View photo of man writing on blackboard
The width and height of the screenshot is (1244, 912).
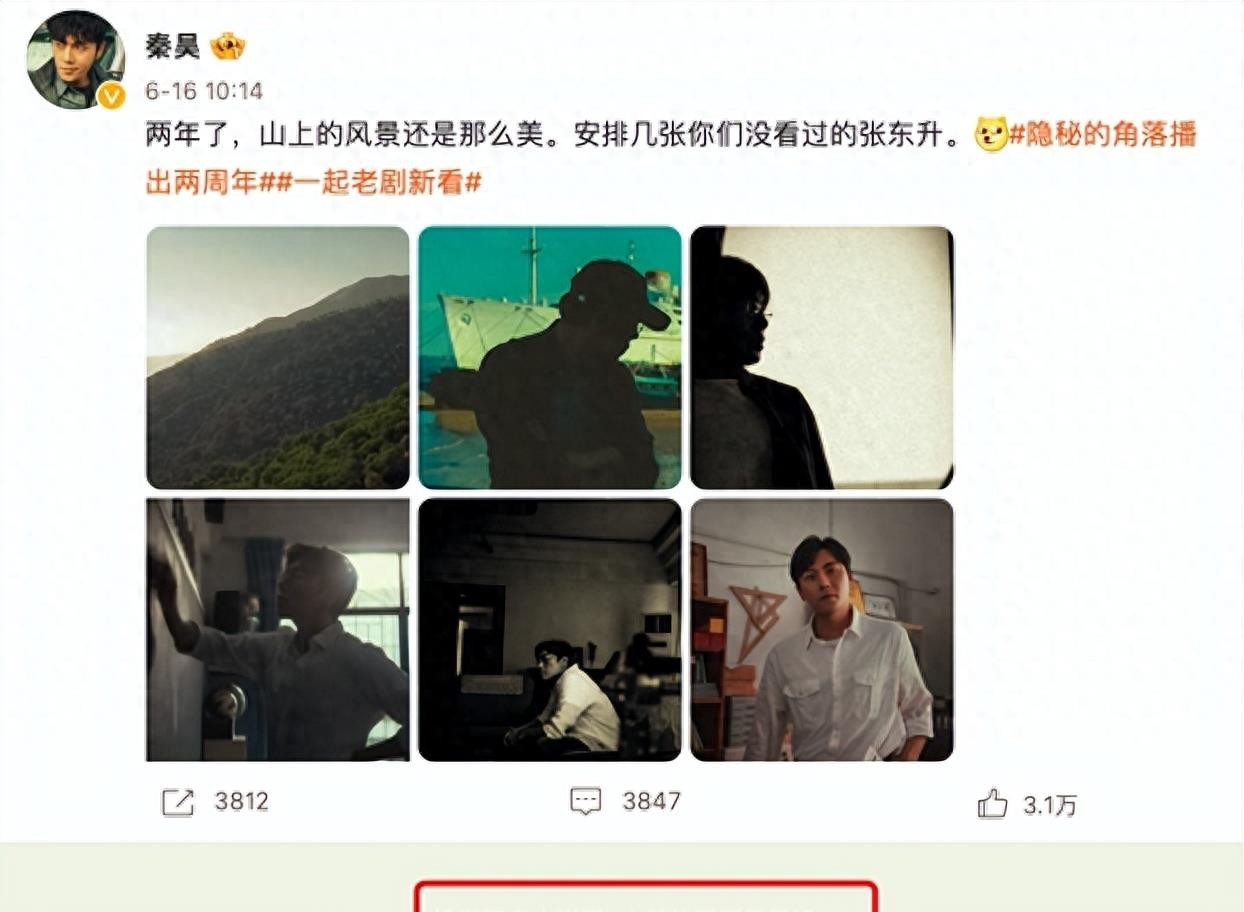click(278, 630)
